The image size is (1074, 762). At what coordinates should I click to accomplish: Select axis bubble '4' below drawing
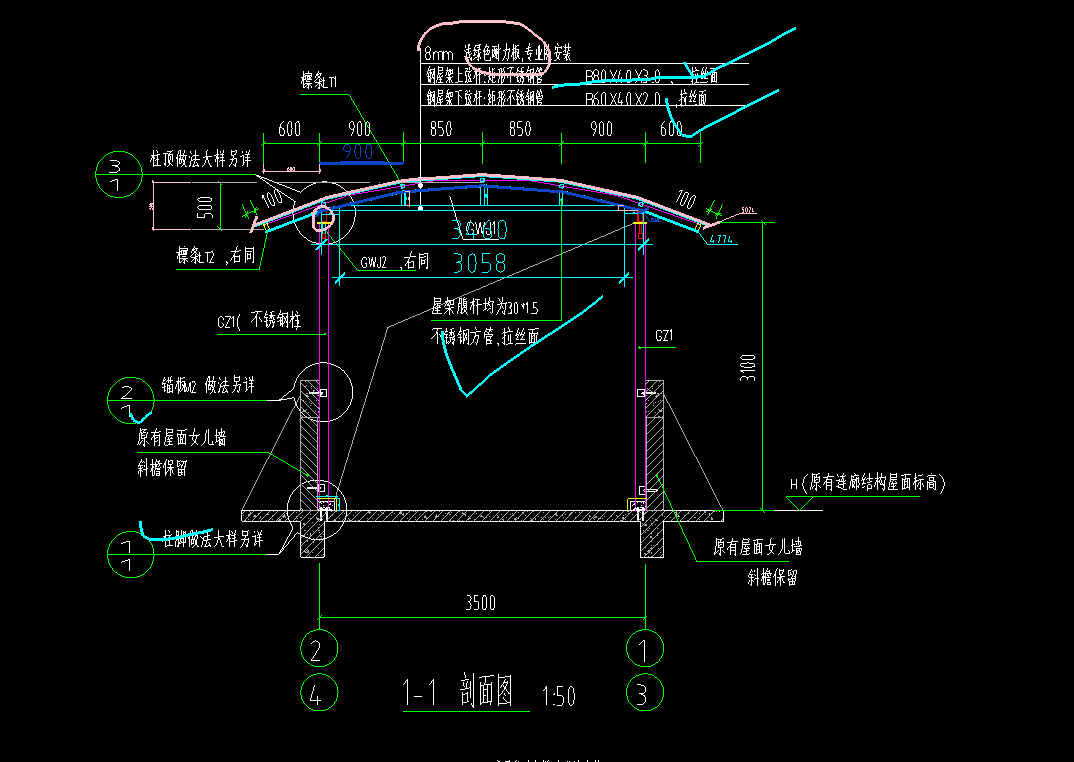[319, 693]
